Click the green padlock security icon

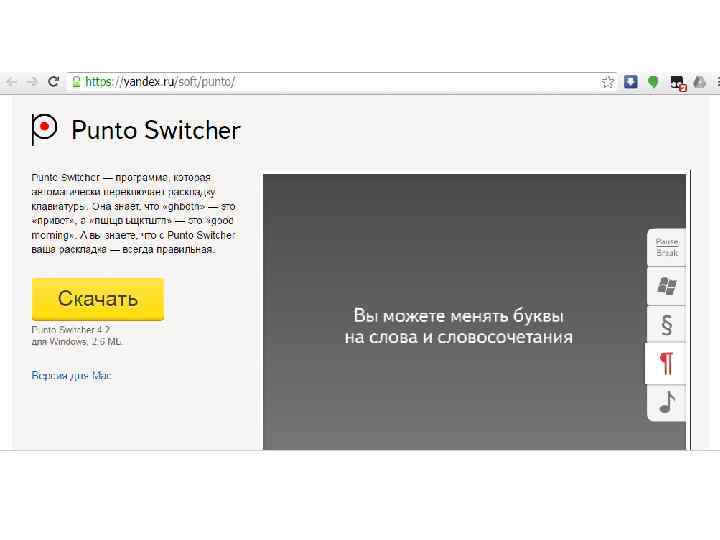coord(76,82)
